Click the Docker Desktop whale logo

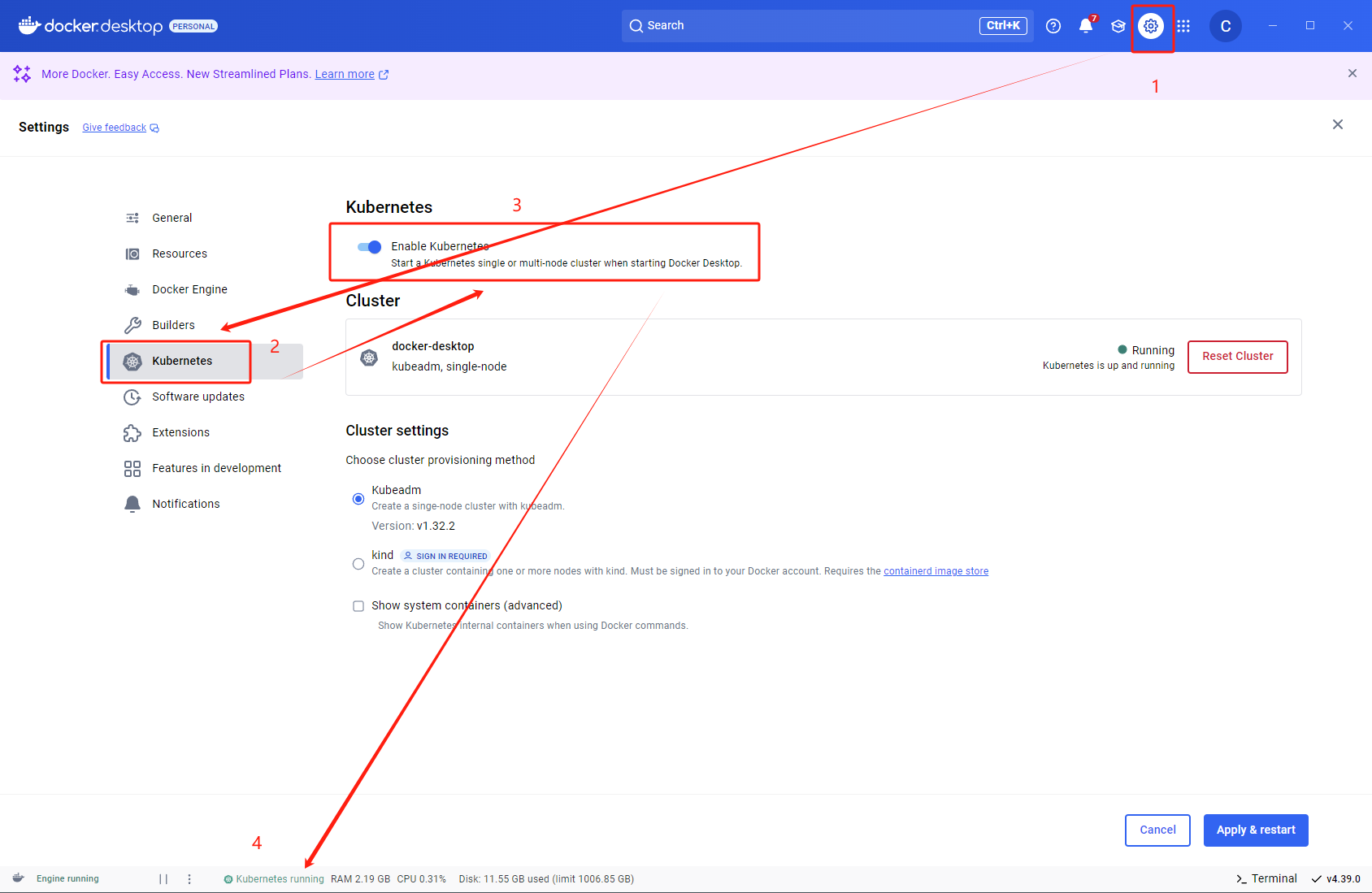pos(29,26)
